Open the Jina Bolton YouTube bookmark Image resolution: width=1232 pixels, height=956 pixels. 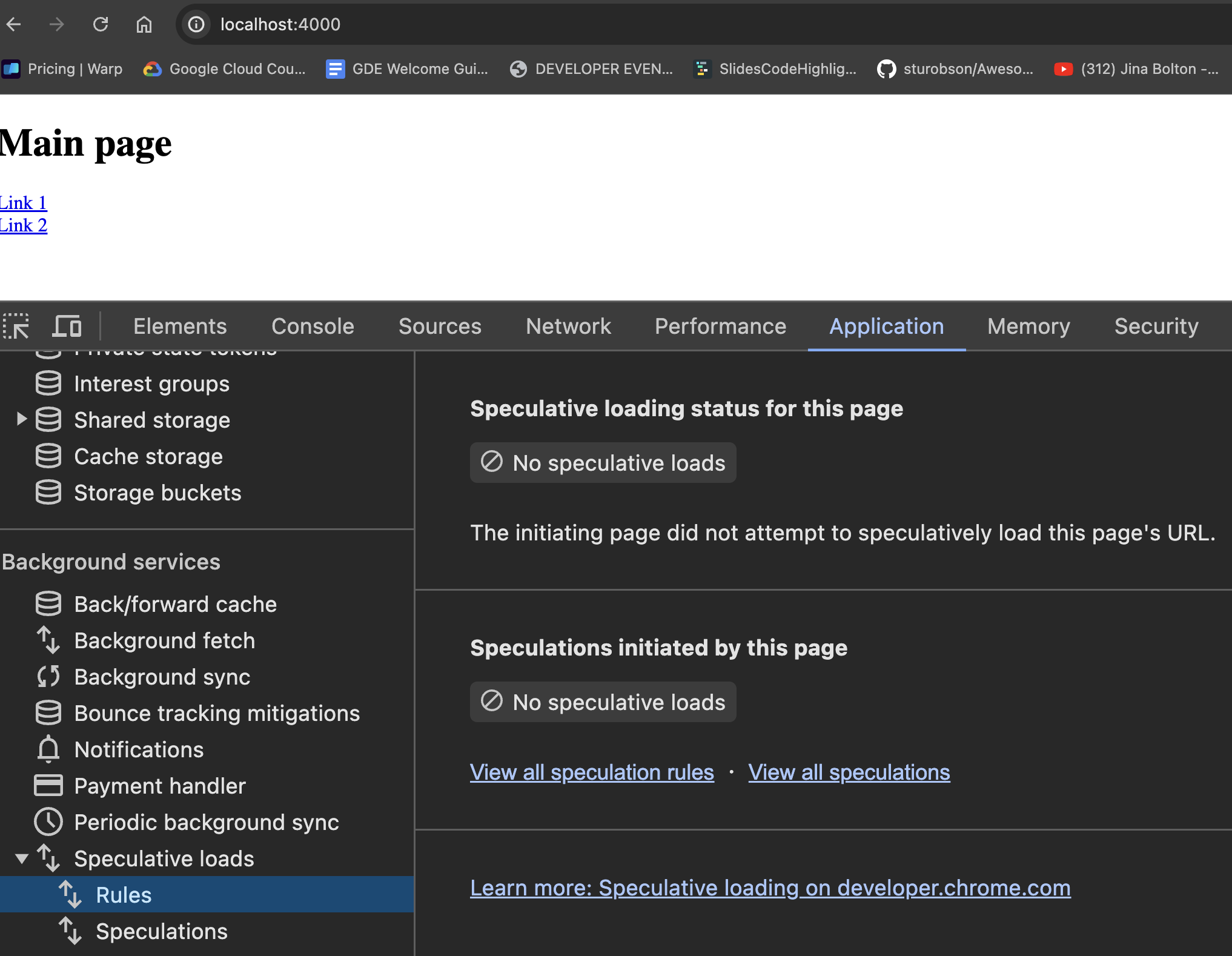click(x=1136, y=69)
